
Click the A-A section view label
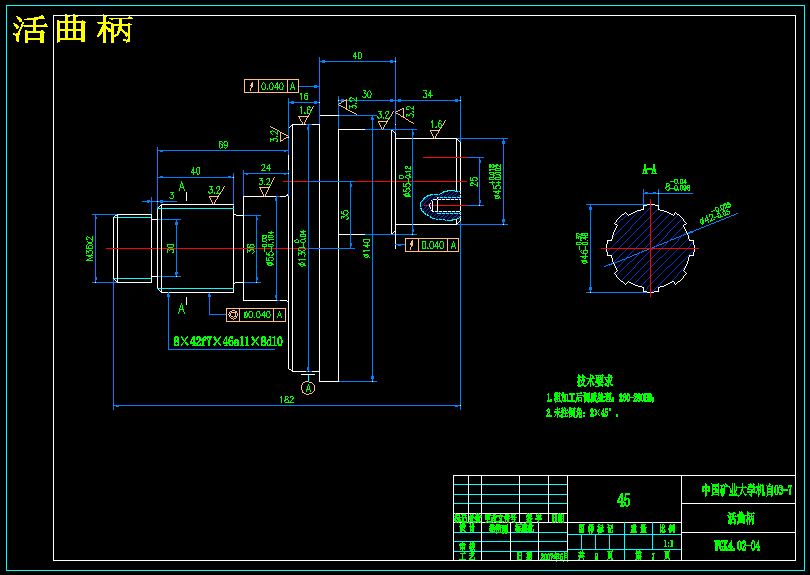[649, 169]
